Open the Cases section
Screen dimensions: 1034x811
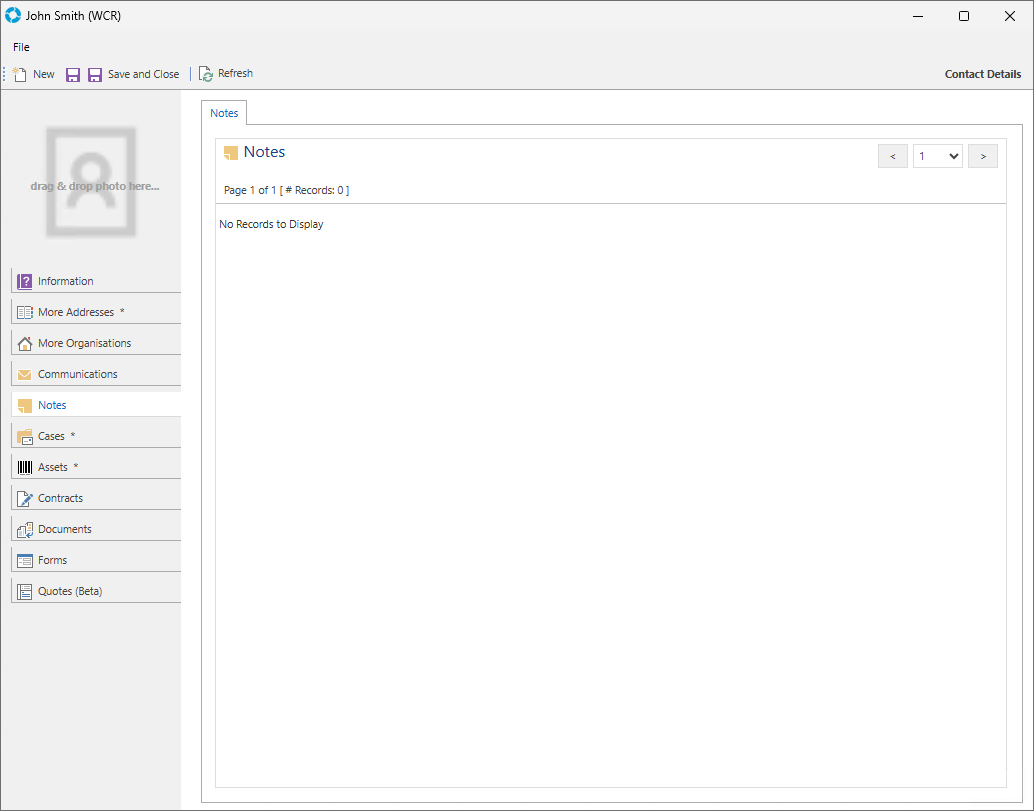pos(51,436)
